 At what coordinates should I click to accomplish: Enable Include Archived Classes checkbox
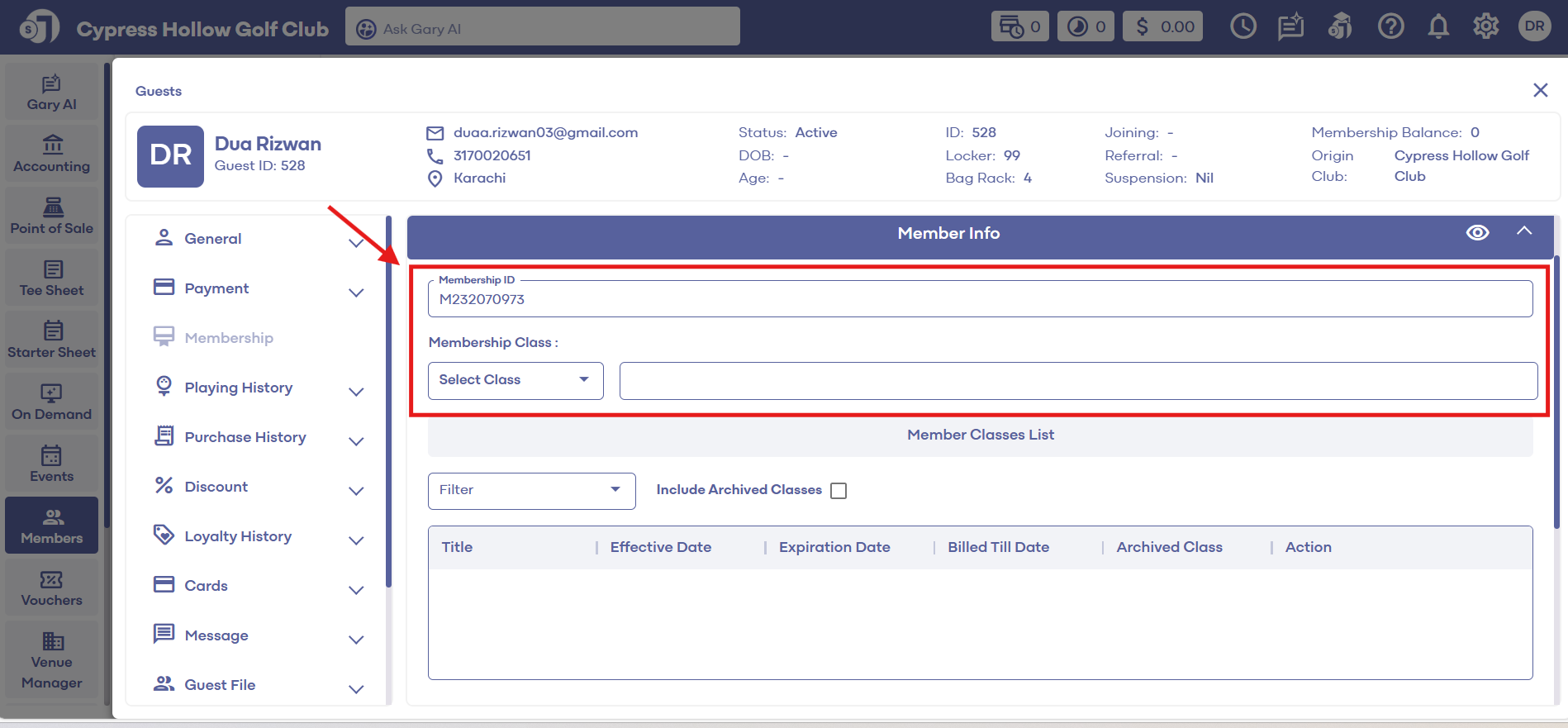[x=839, y=491]
